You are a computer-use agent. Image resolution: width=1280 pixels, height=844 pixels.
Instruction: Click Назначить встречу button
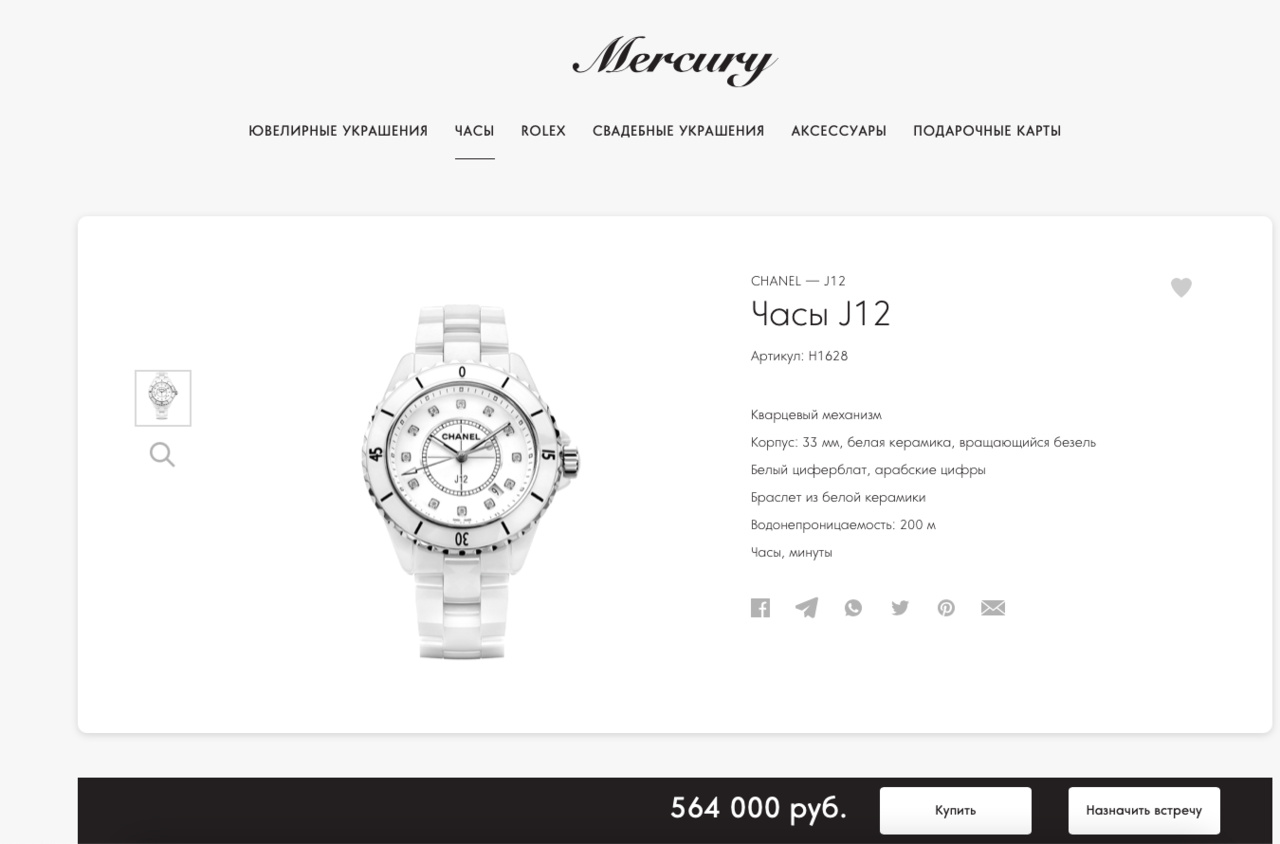click(x=1144, y=810)
